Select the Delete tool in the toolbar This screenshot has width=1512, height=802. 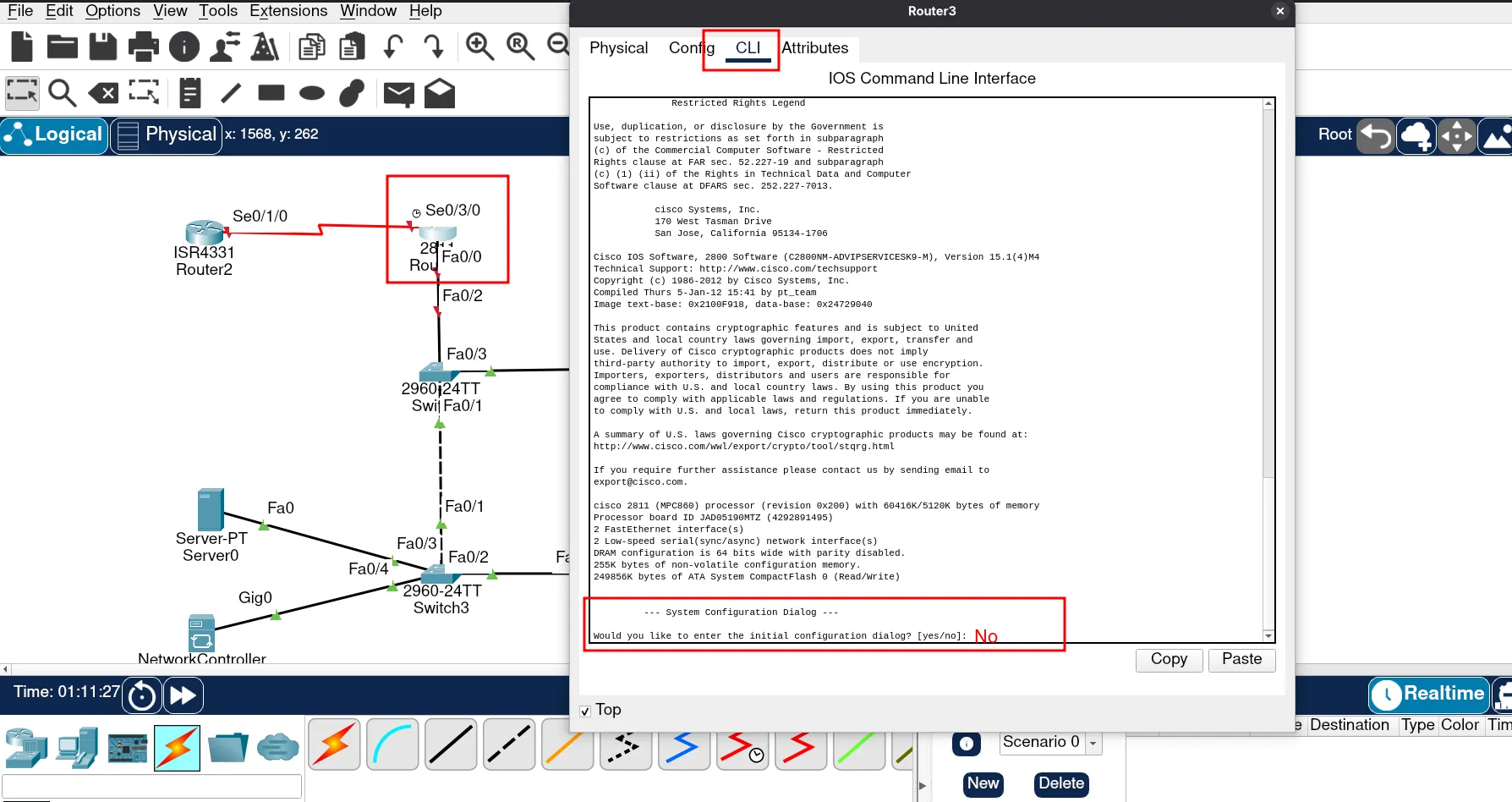click(x=103, y=93)
